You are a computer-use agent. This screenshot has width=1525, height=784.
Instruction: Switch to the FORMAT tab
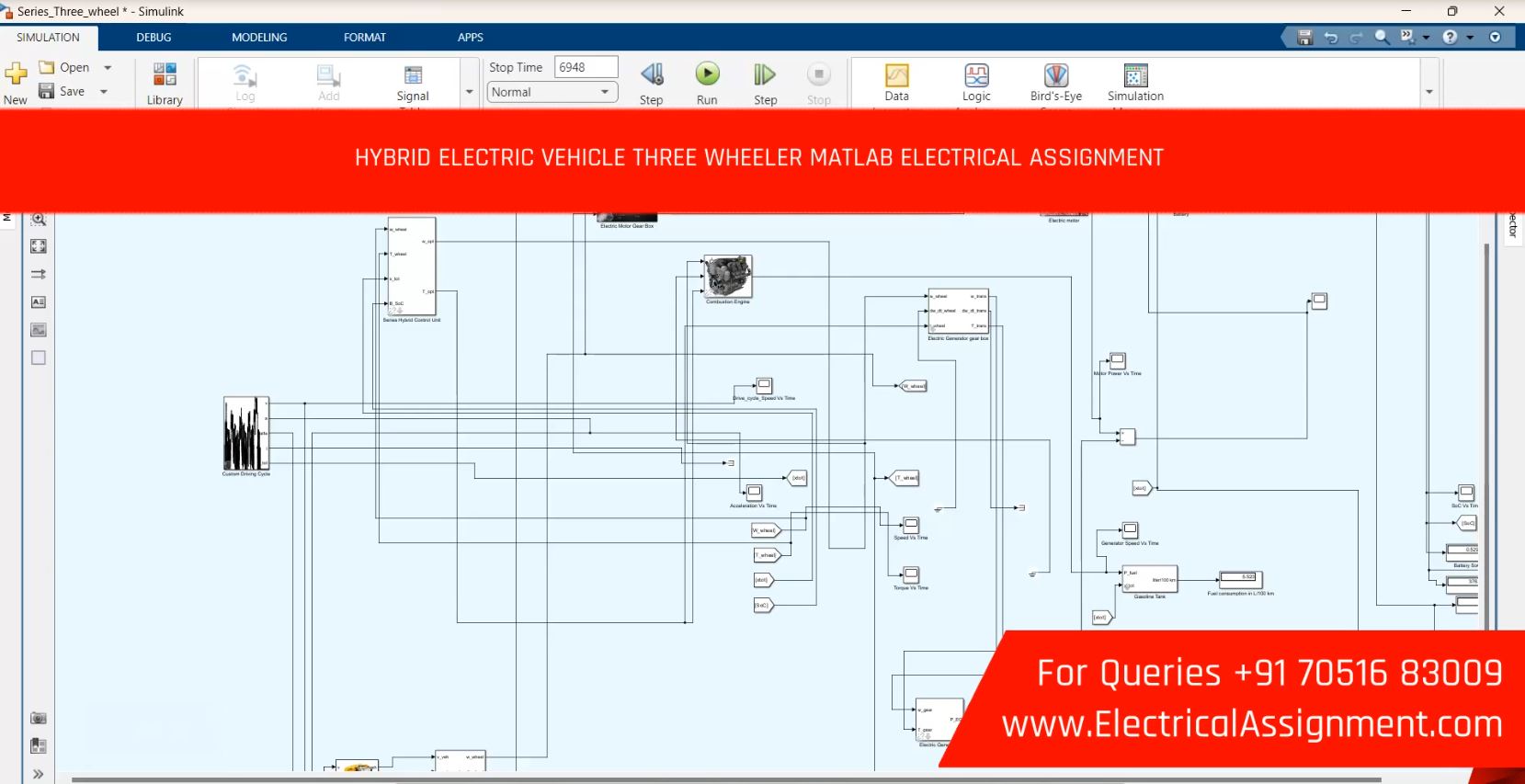365,37
